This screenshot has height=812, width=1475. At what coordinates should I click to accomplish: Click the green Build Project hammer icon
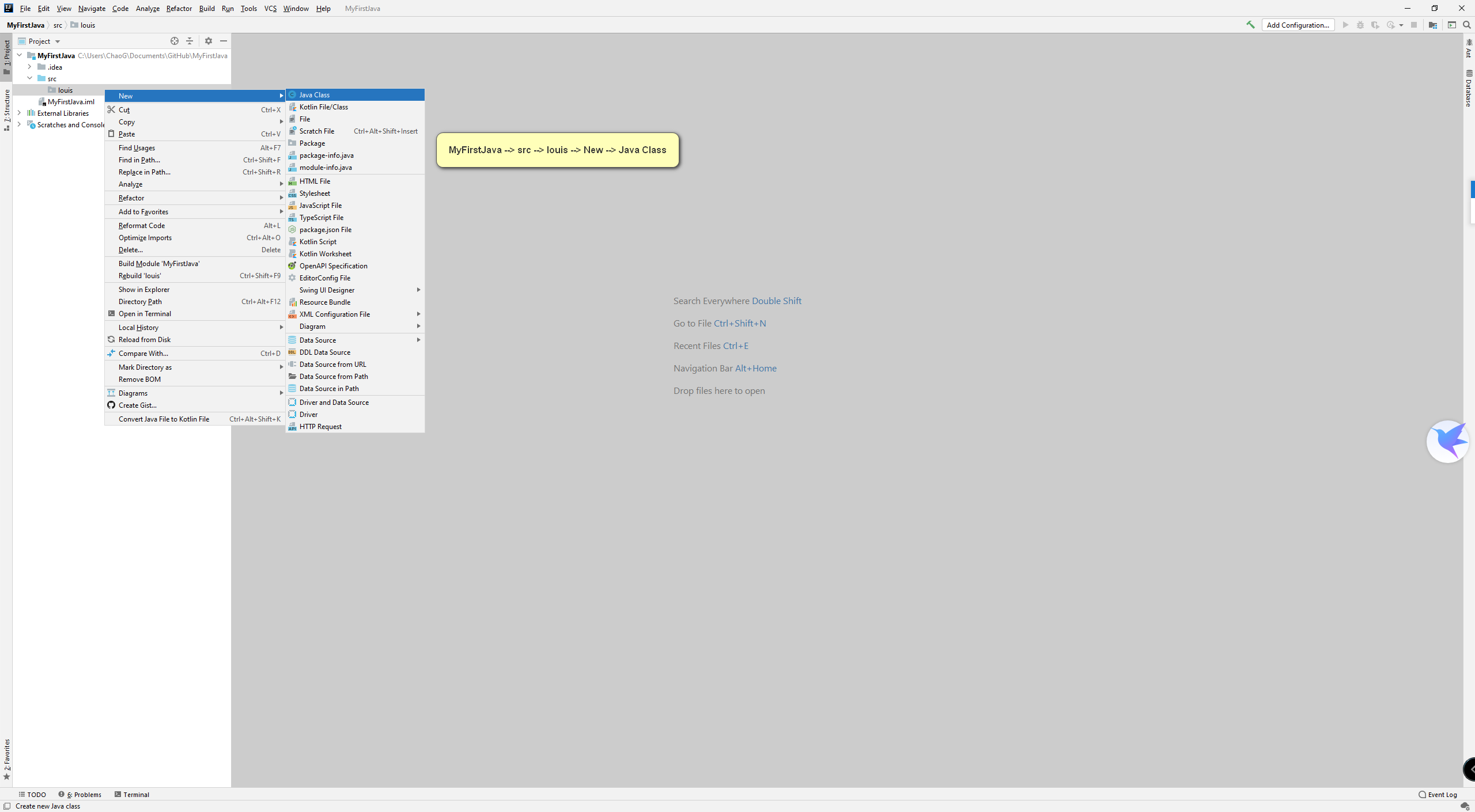(x=1250, y=25)
